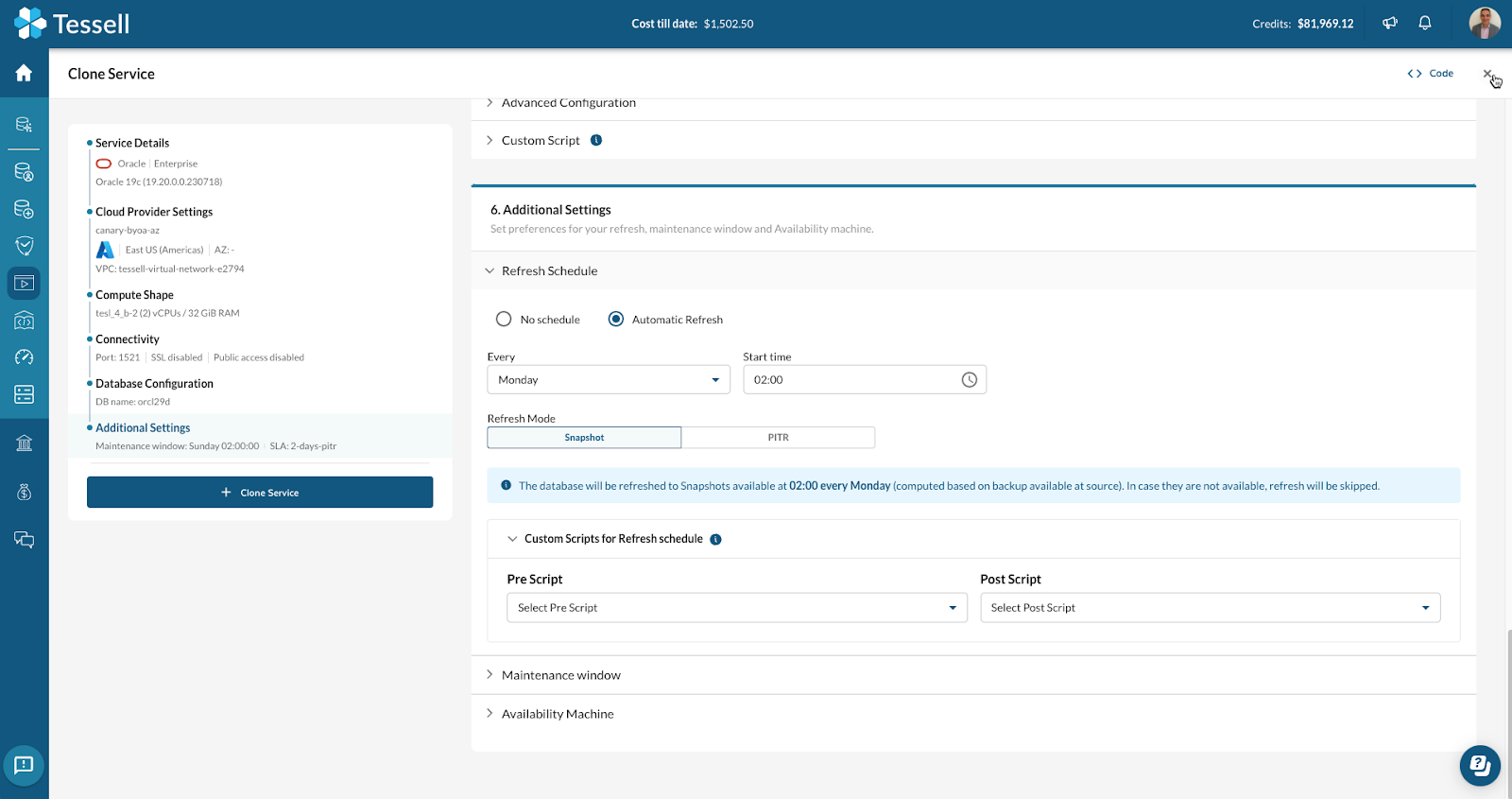Image resolution: width=1512 pixels, height=799 pixels.
Task: Expand the Maintenance window section
Action: tap(973, 675)
